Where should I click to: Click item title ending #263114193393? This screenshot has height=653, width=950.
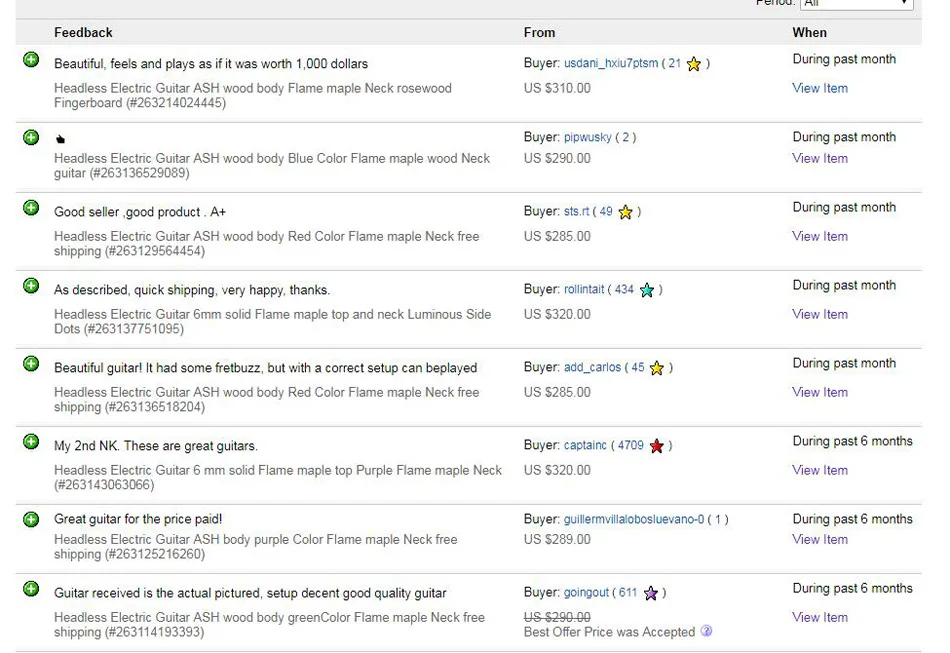[x=270, y=625]
